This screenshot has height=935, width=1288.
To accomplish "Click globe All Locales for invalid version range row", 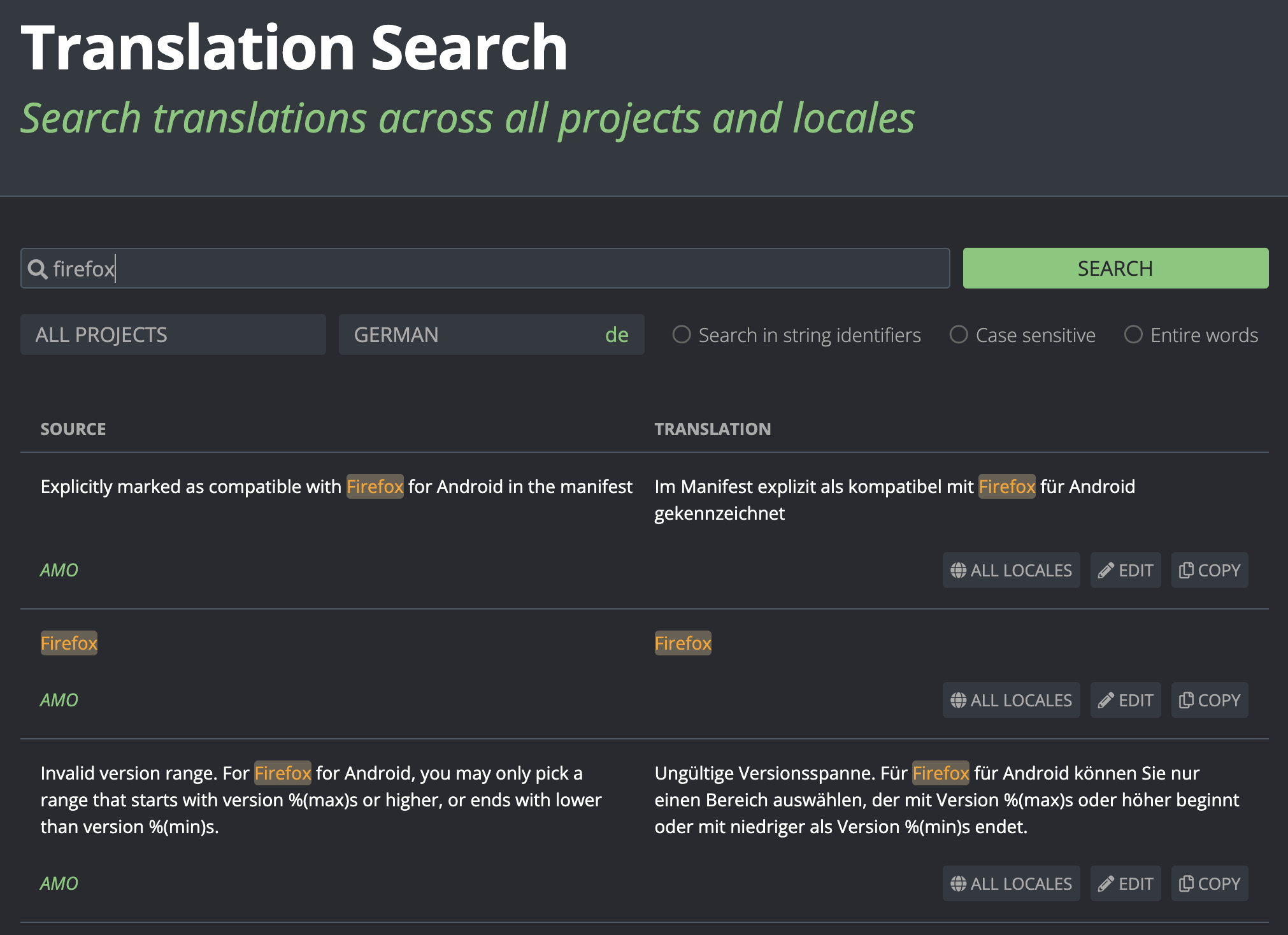I will tap(1011, 884).
